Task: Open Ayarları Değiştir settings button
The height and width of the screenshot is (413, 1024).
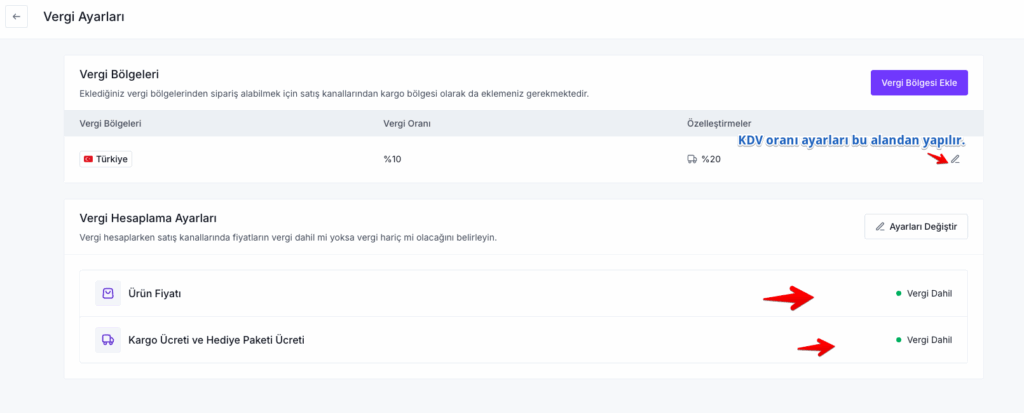Action: pyautogui.click(x=915, y=227)
